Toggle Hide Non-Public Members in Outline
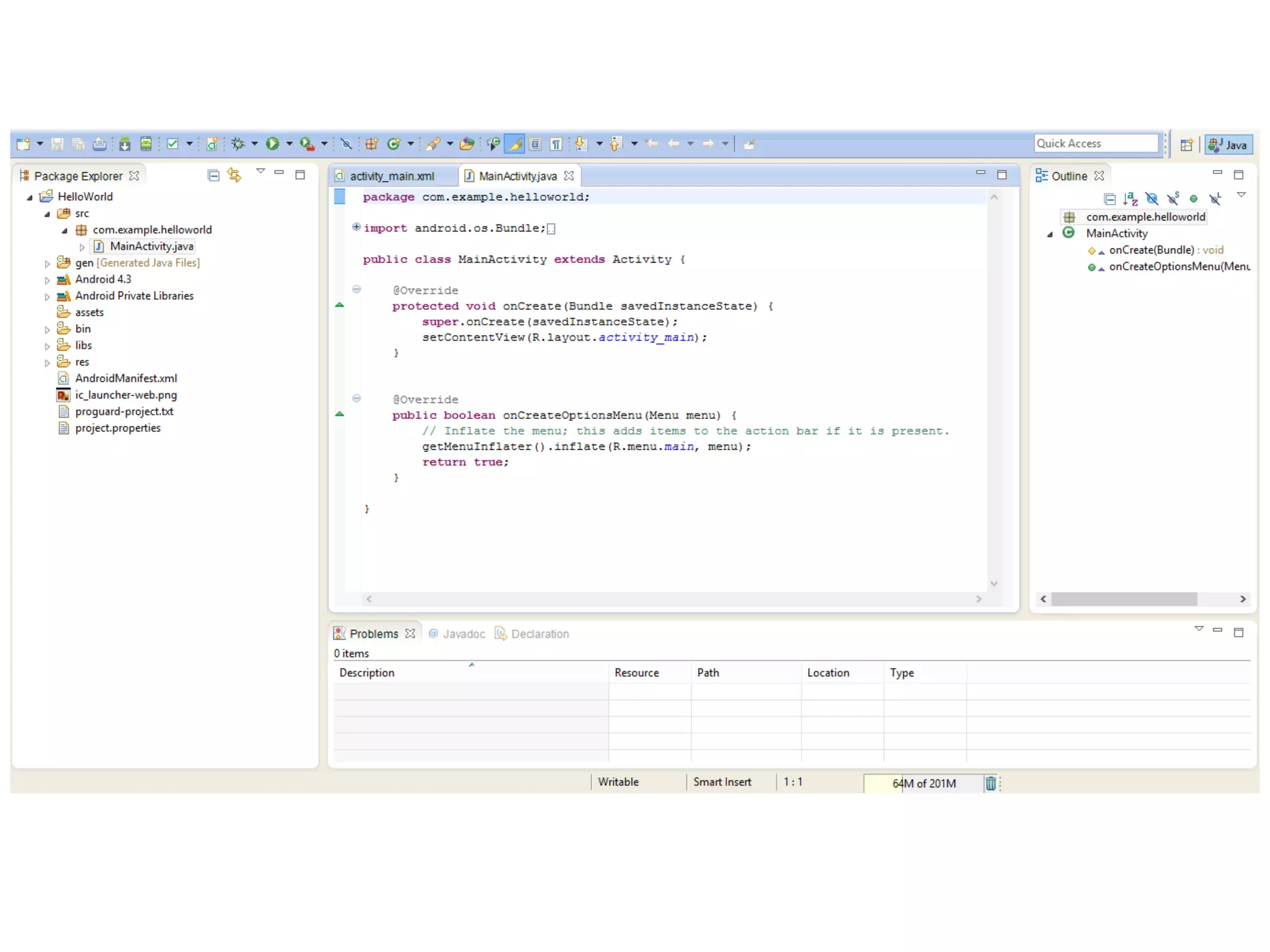Image resolution: width=1270 pixels, height=952 pixels. coord(1194,199)
